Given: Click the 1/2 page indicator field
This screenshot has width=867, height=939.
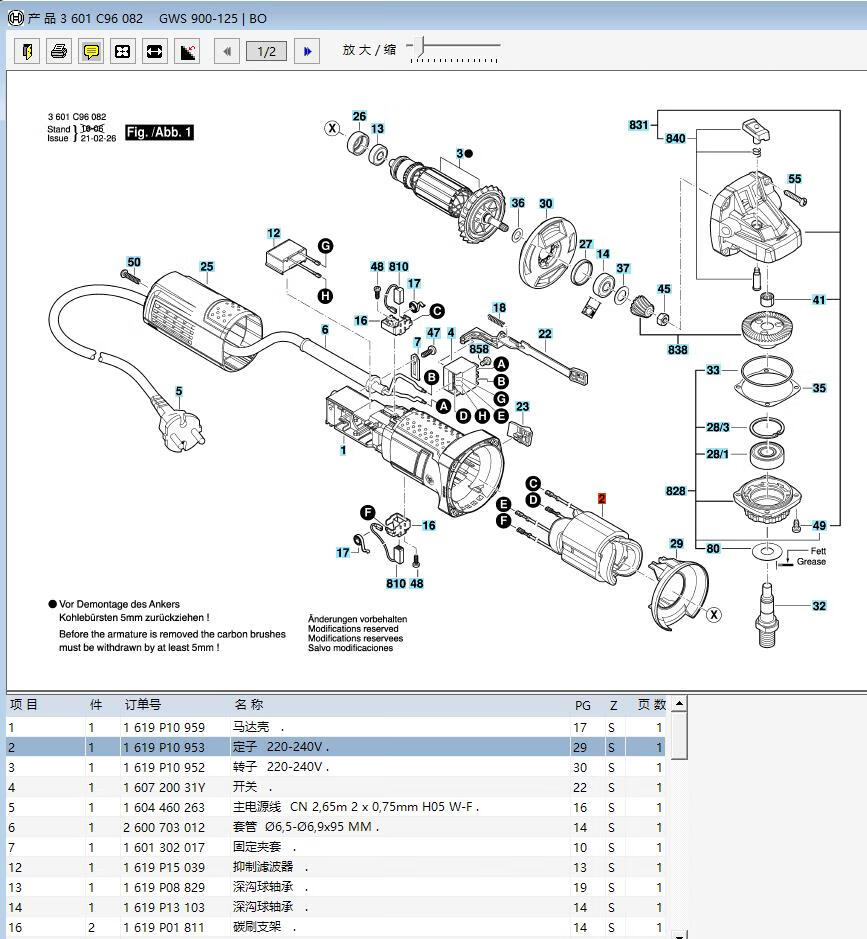Looking at the screenshot, I should 266,52.
